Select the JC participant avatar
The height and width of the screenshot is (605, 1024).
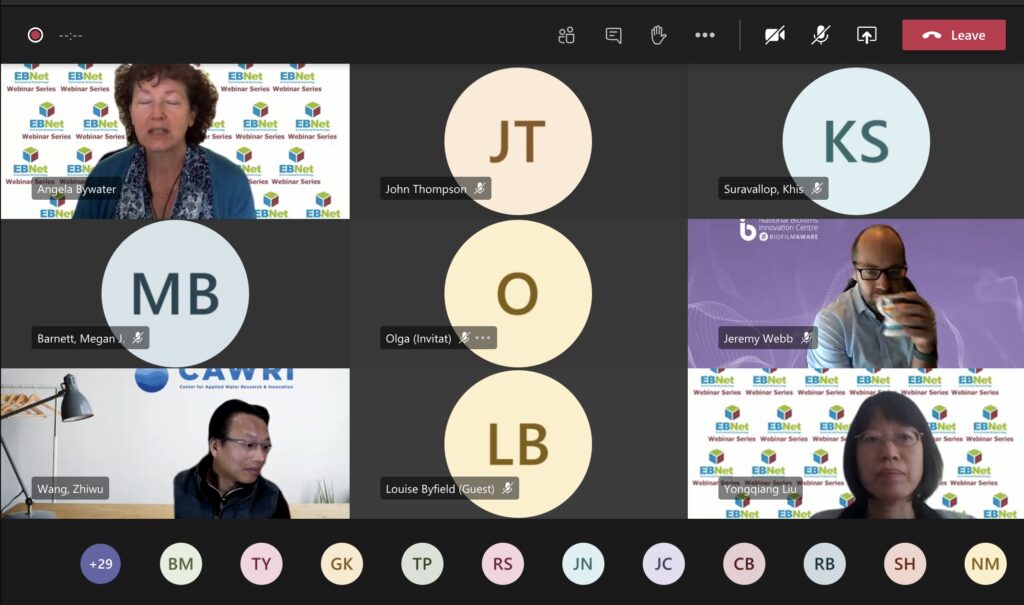664,563
